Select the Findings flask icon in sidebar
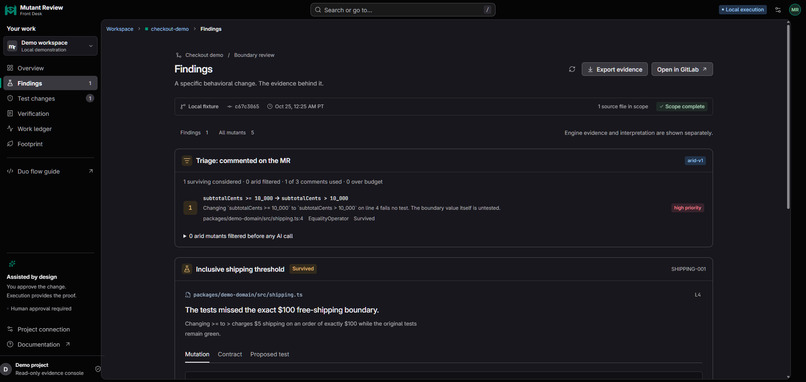The width and height of the screenshot is (806, 382). [x=10, y=83]
